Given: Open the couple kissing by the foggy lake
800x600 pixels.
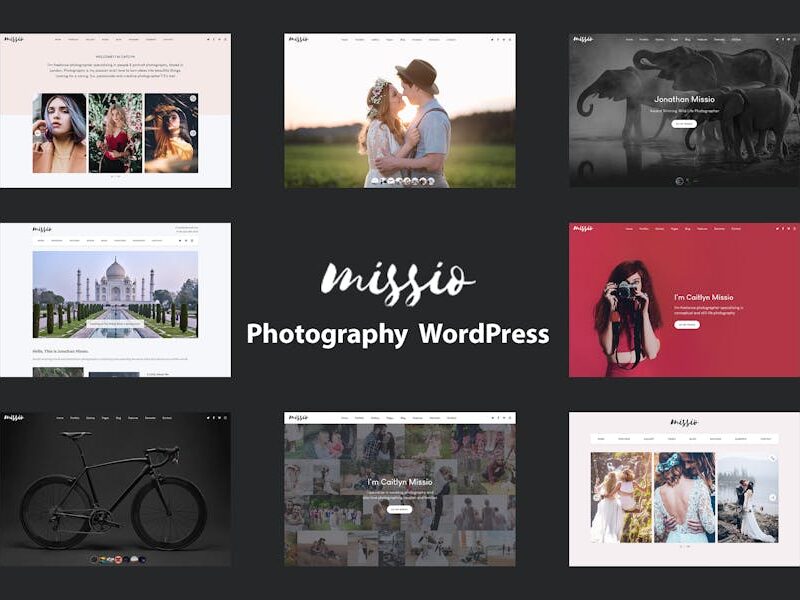Looking at the screenshot, I should pyautogui.click(x=748, y=497).
